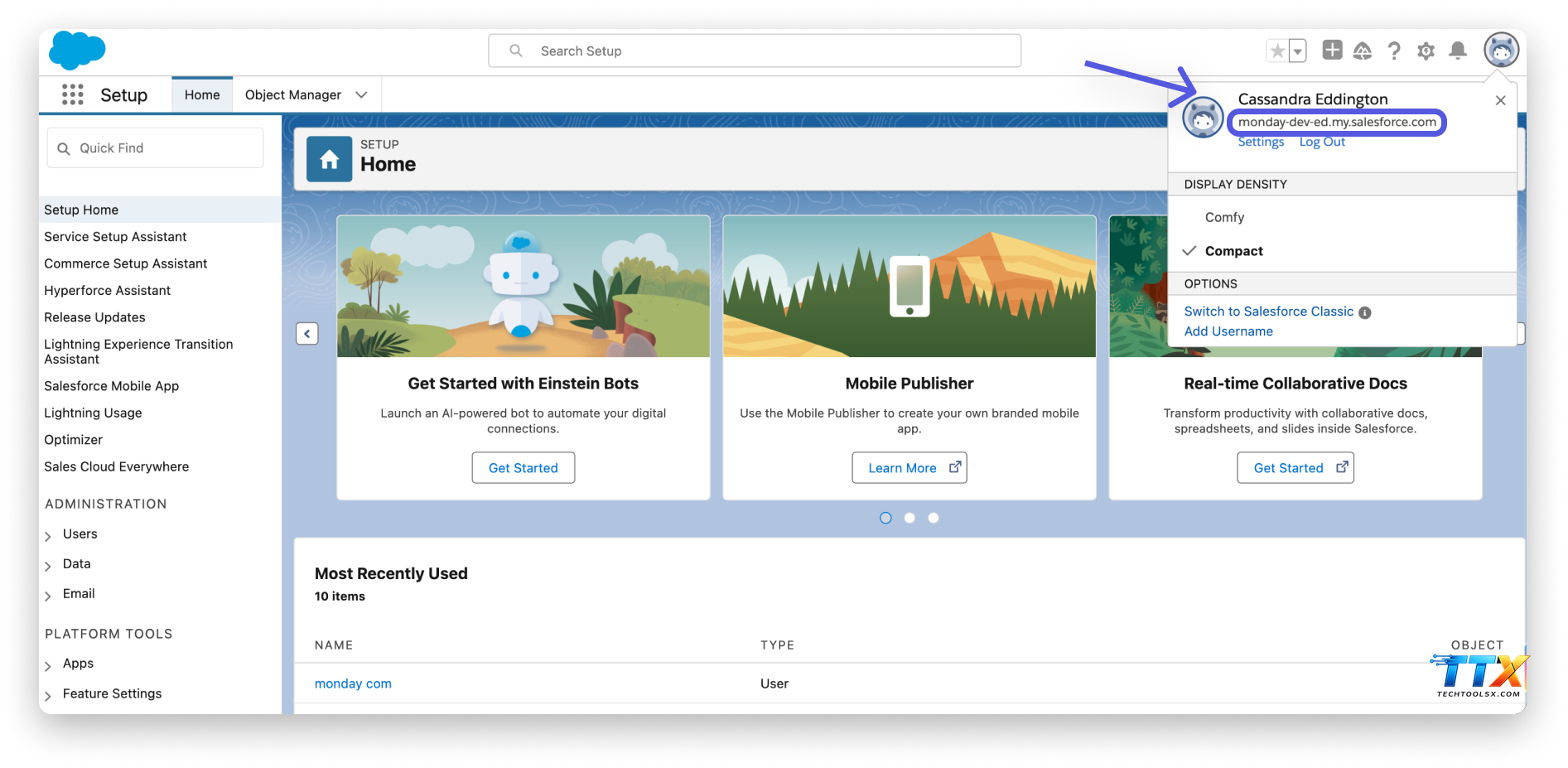Open Salesforce Mobile App item

111,386
